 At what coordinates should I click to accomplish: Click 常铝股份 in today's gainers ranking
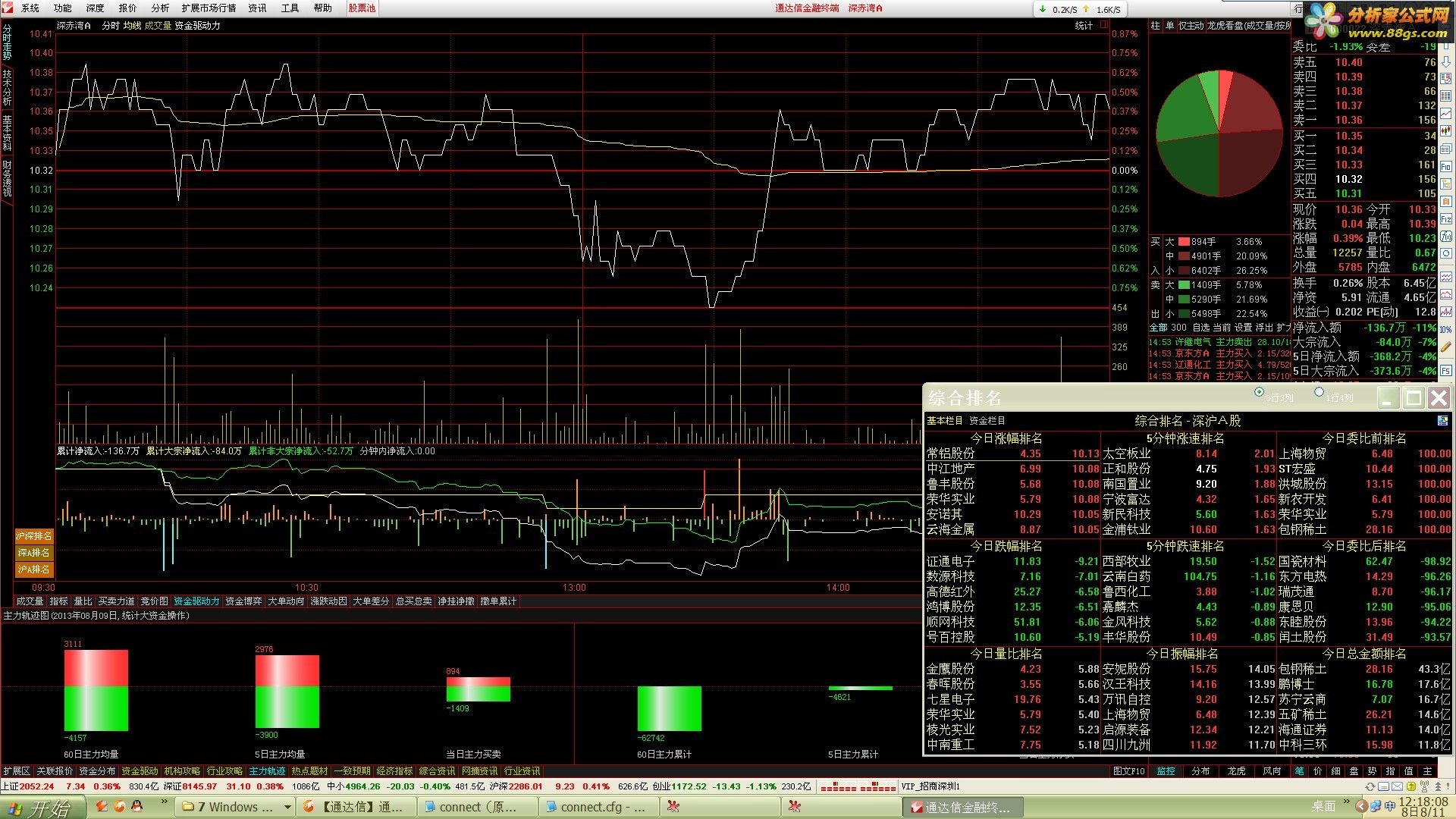click(950, 453)
